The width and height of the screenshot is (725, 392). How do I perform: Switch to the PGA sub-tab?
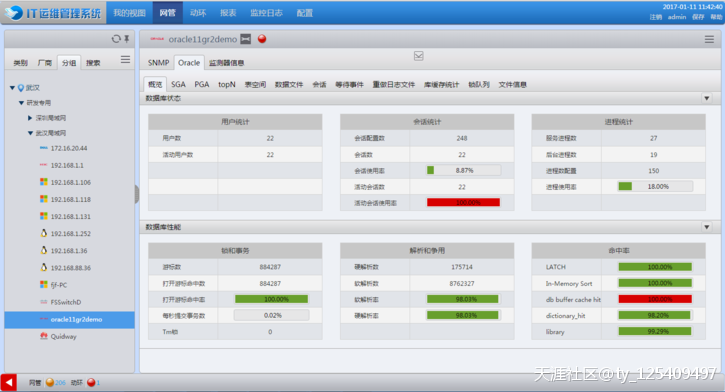(202, 85)
